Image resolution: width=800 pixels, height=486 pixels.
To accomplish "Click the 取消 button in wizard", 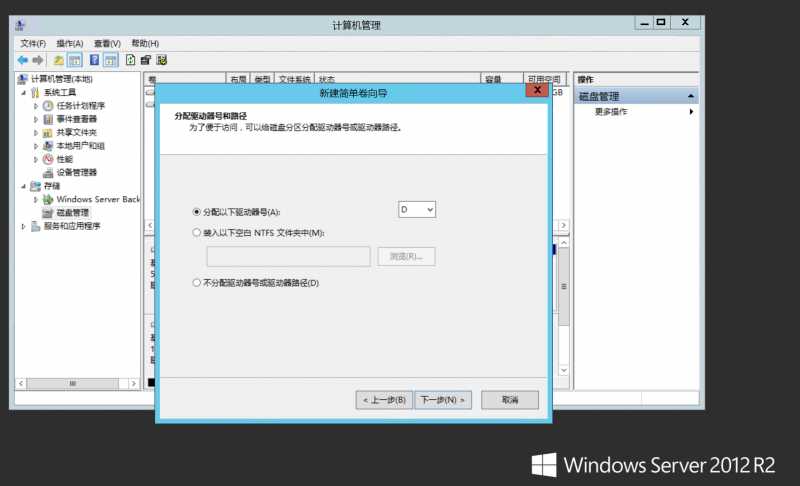I will (x=510, y=400).
